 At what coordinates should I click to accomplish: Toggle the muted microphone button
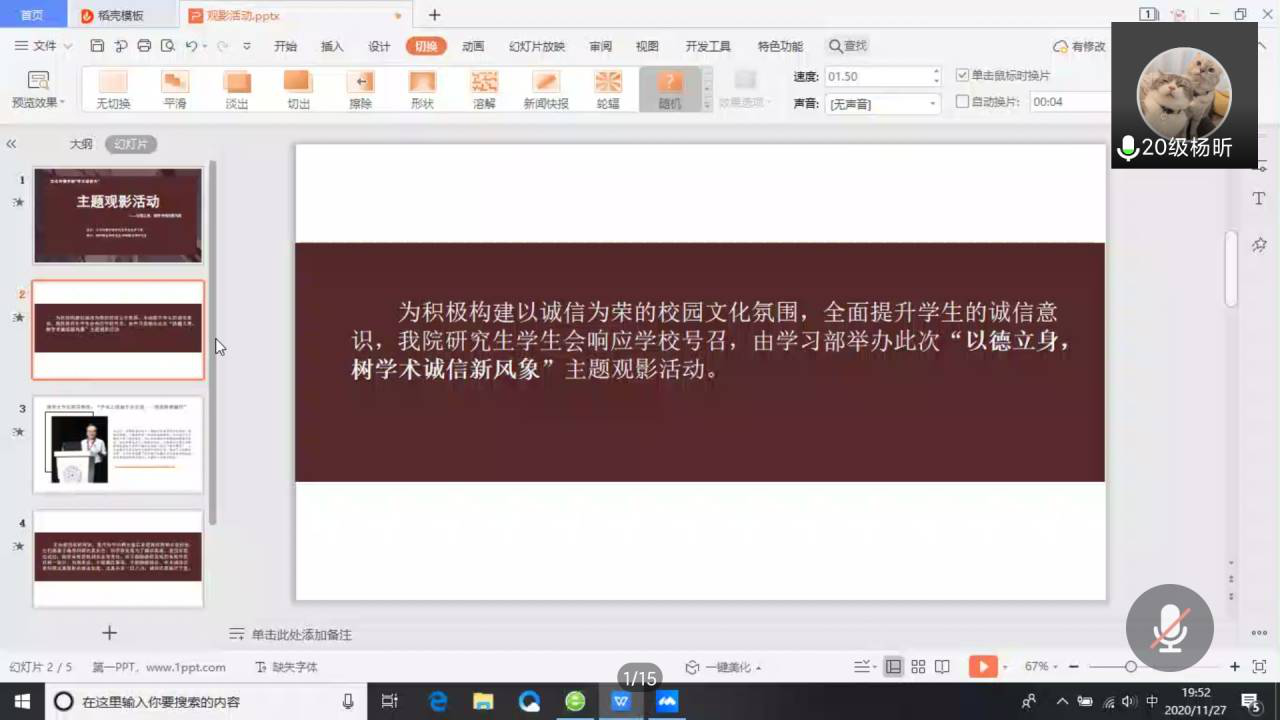pos(1169,628)
